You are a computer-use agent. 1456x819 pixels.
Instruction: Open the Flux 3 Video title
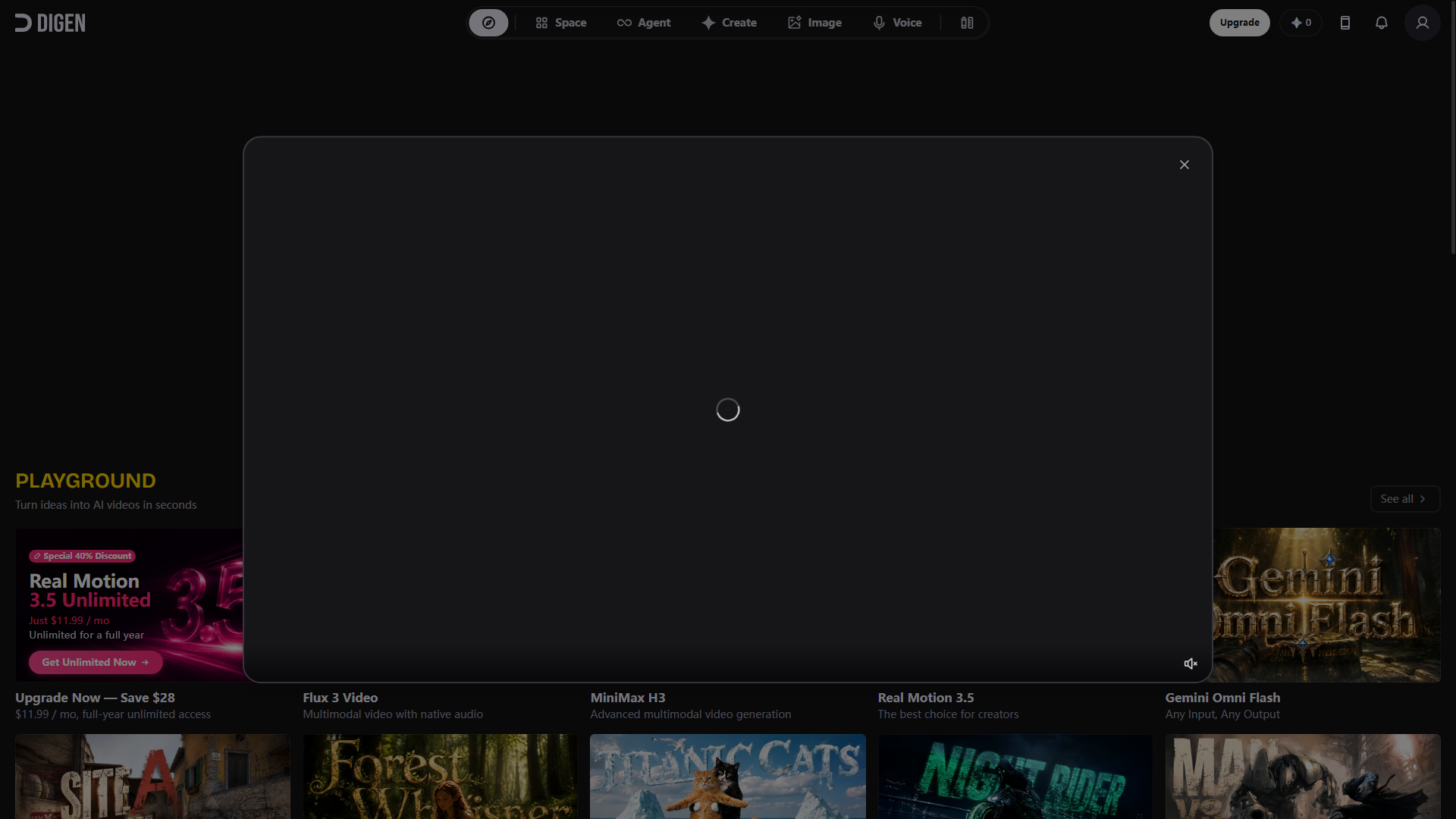tap(340, 698)
